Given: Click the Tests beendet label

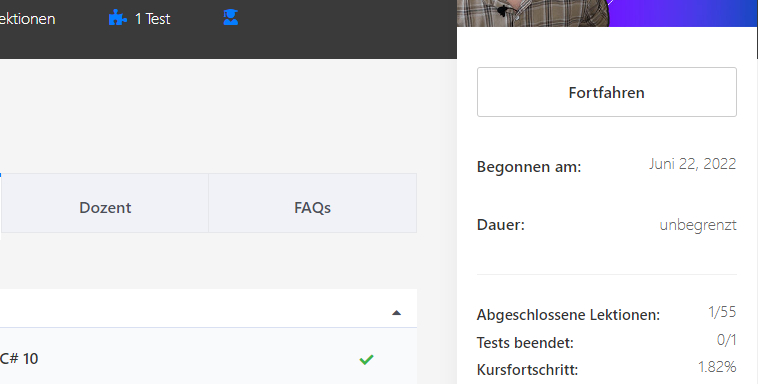Looking at the screenshot, I should pos(525,343).
